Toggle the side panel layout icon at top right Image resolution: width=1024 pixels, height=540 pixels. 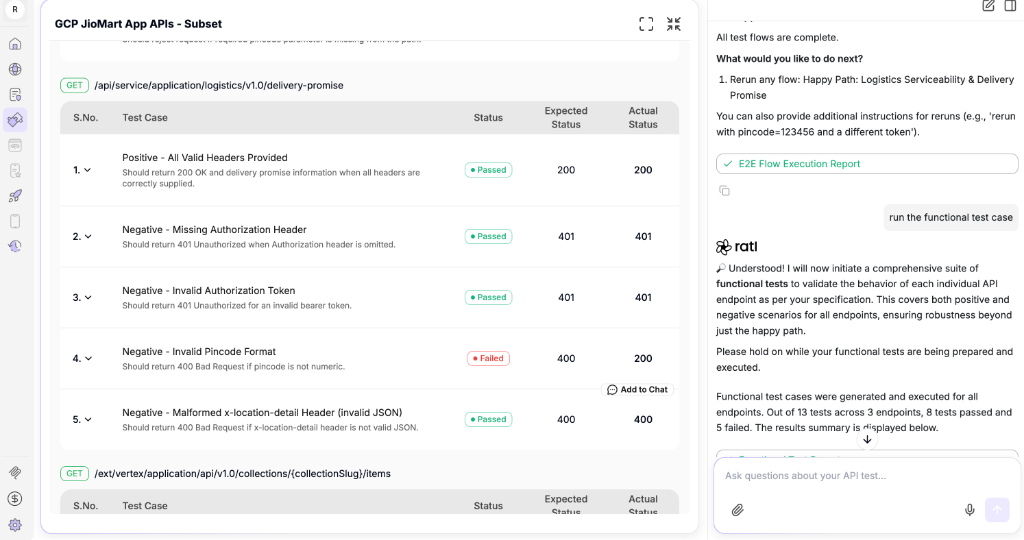[1014, 6]
